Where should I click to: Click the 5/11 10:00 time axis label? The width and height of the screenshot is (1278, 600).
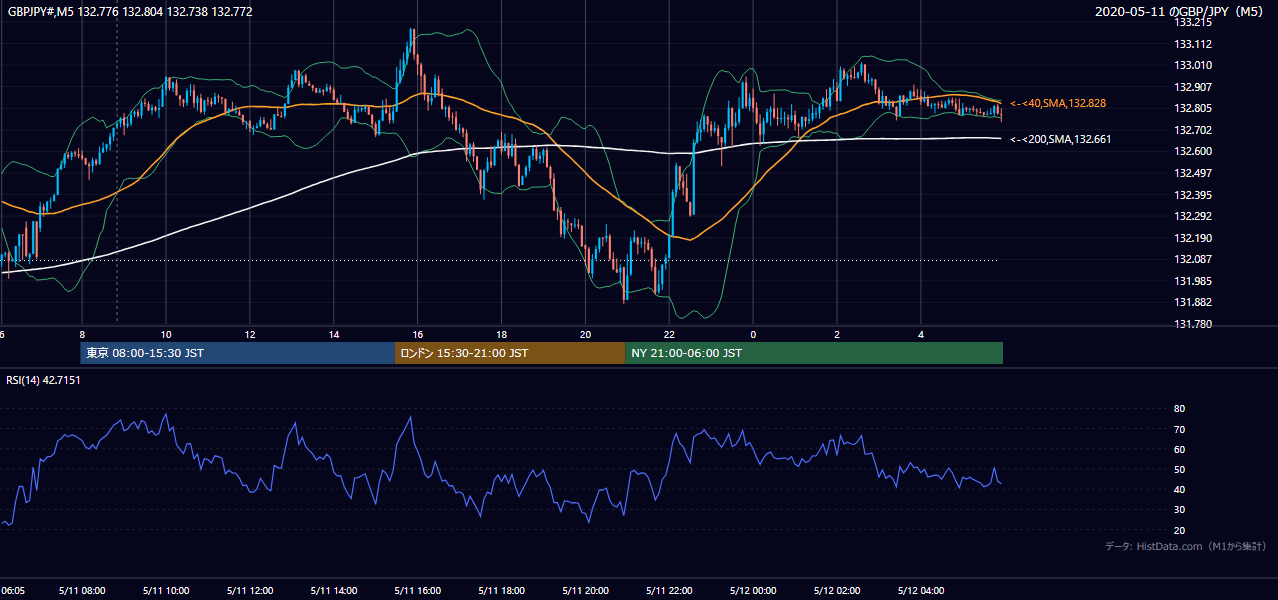coord(166,590)
